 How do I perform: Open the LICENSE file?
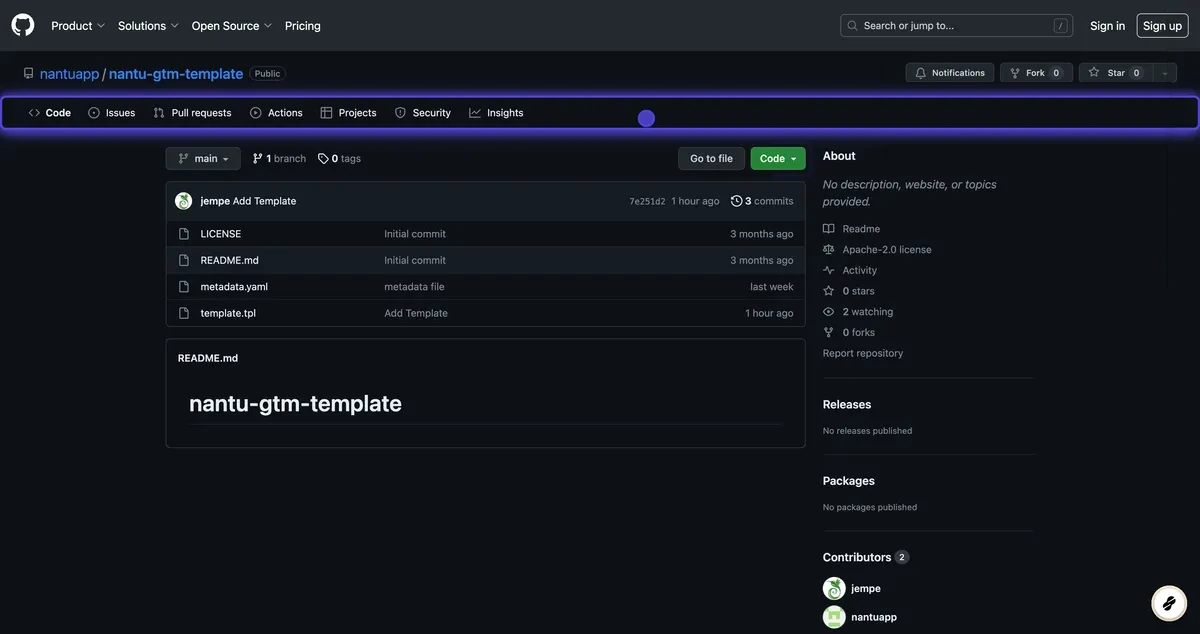coord(221,234)
